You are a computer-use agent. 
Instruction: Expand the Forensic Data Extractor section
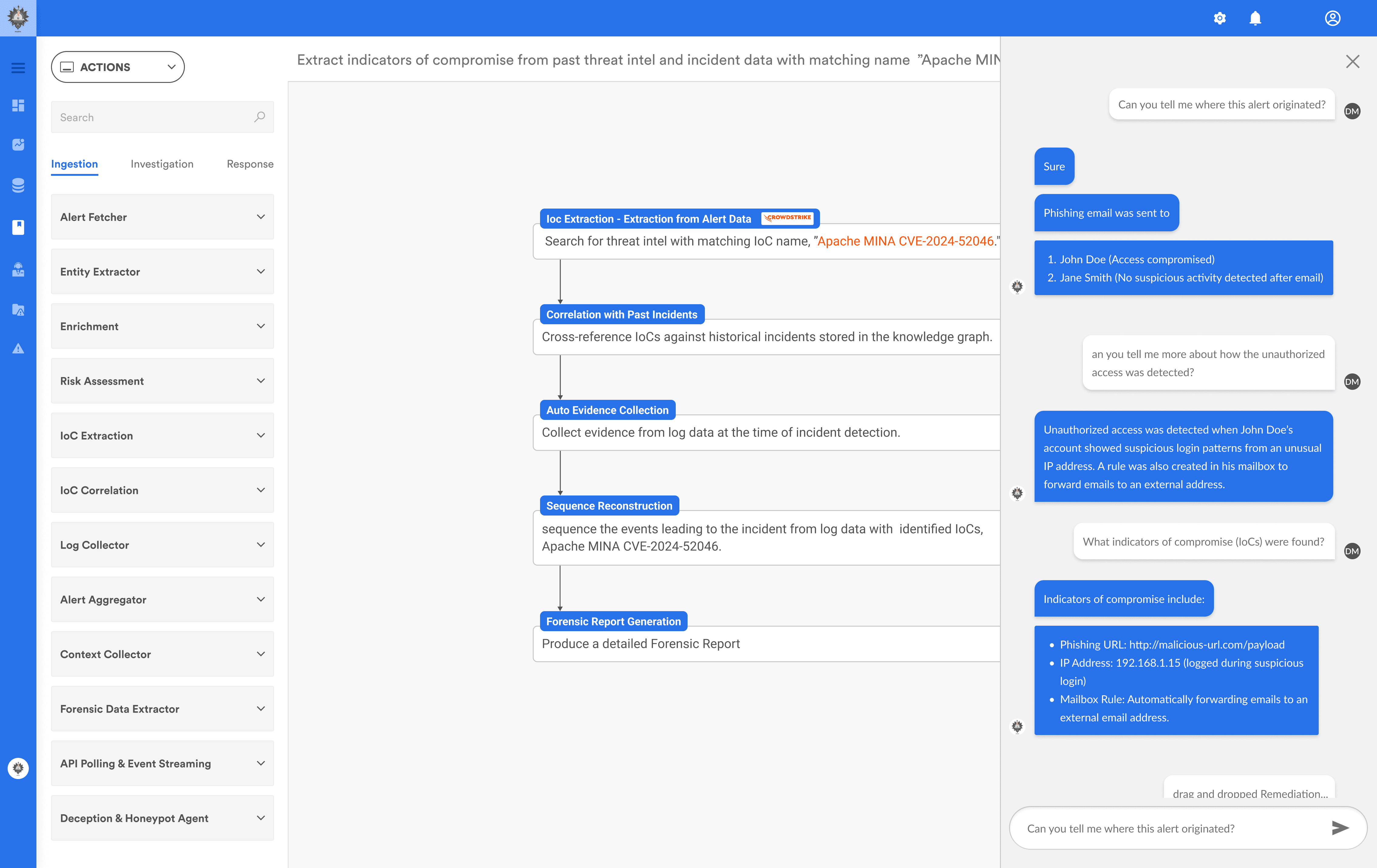(162, 709)
